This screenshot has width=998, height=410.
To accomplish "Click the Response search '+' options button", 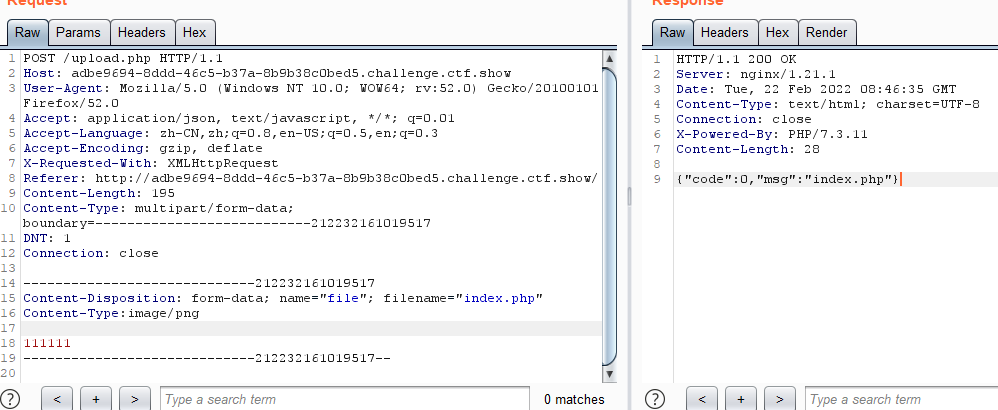I will tap(741, 399).
